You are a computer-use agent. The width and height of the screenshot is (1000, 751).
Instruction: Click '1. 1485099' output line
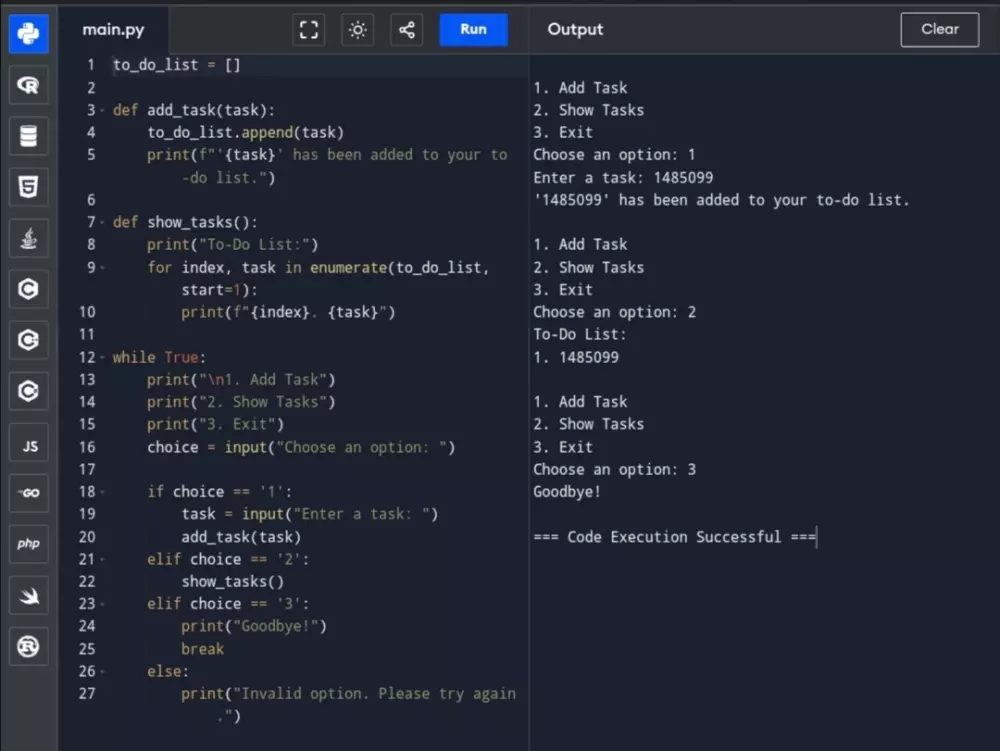pyautogui.click(x=576, y=358)
